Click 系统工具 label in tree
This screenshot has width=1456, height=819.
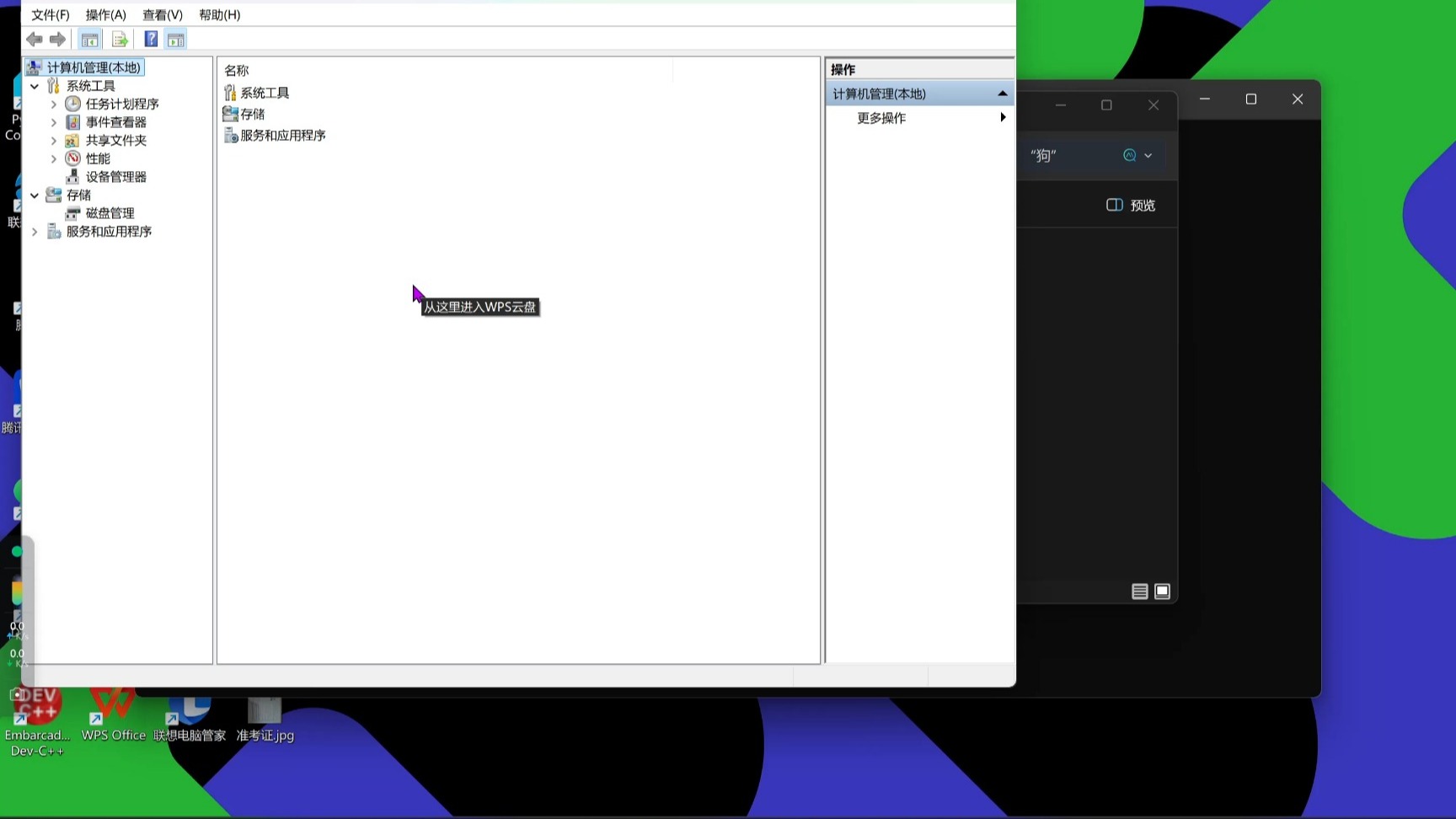(91, 86)
